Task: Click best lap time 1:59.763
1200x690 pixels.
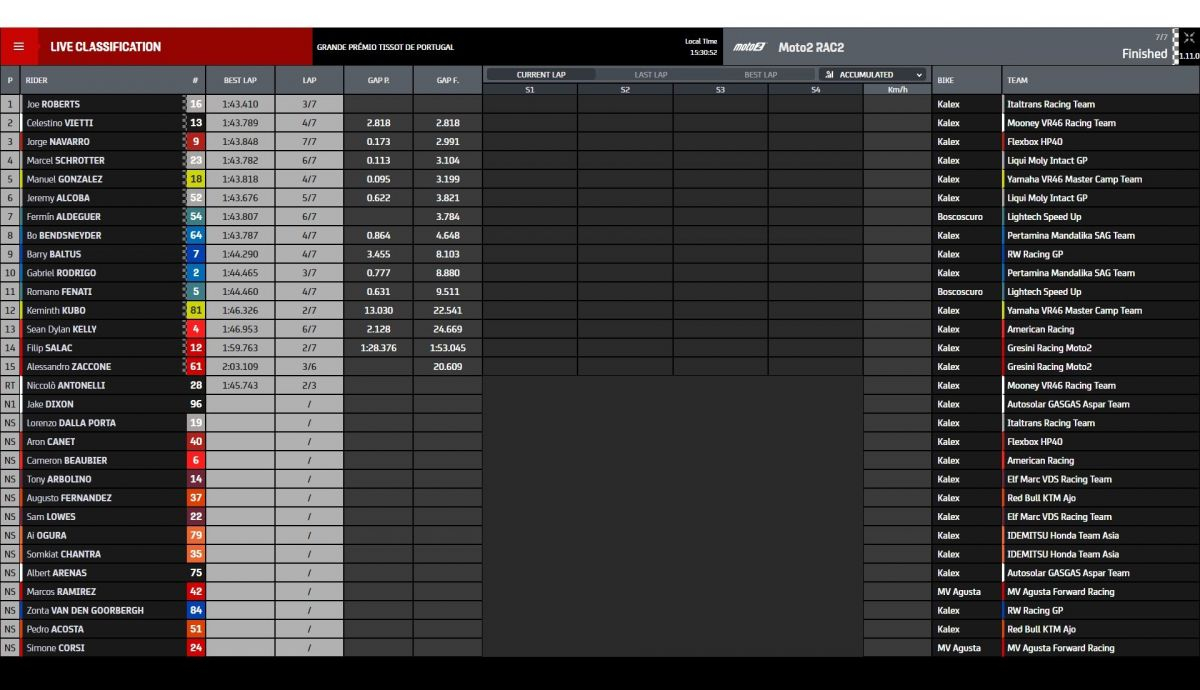Action: [x=240, y=348]
